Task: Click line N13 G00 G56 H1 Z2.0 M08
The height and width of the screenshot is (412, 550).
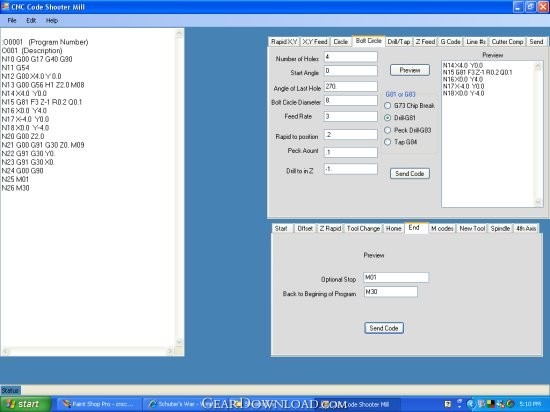Action: [x=43, y=85]
